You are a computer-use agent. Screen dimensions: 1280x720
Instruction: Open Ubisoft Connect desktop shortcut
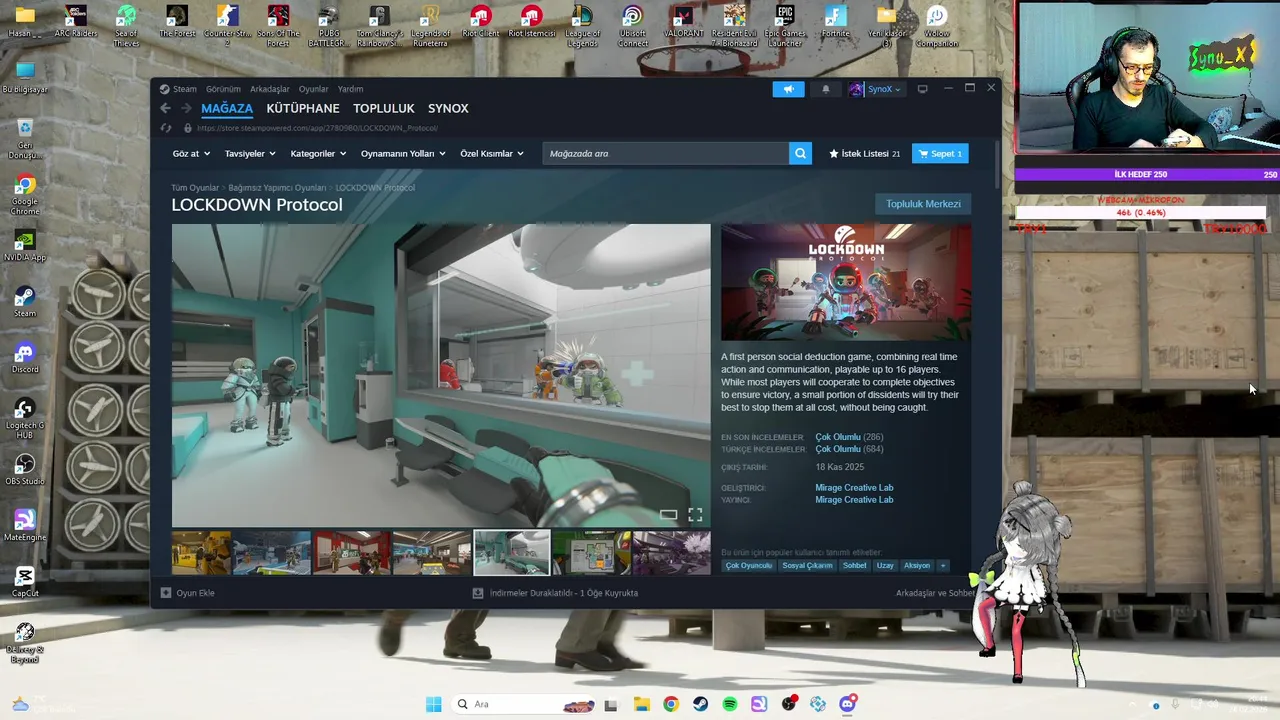point(632,26)
